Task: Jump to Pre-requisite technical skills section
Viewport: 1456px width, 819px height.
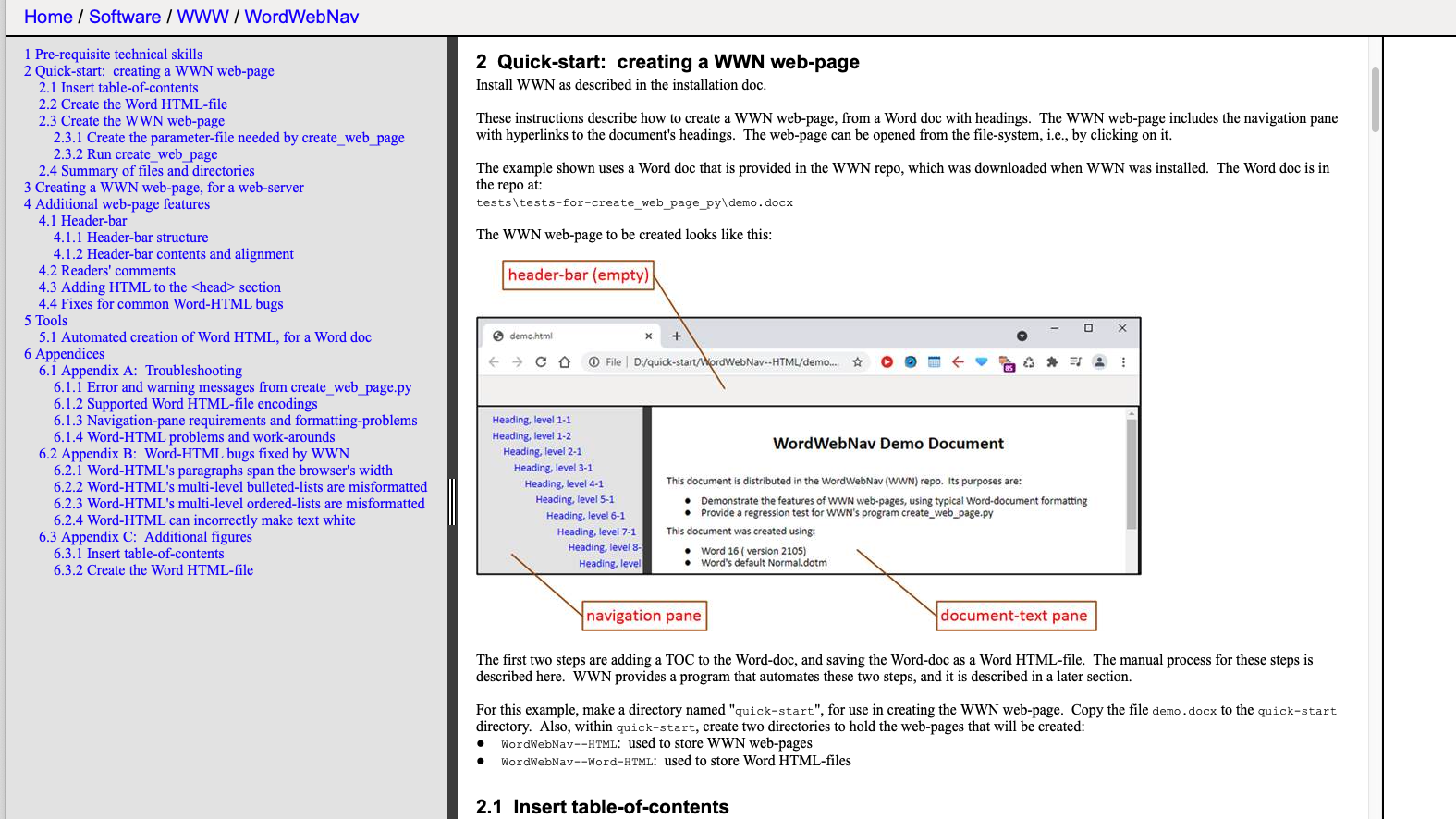Action: pyautogui.click(x=113, y=55)
